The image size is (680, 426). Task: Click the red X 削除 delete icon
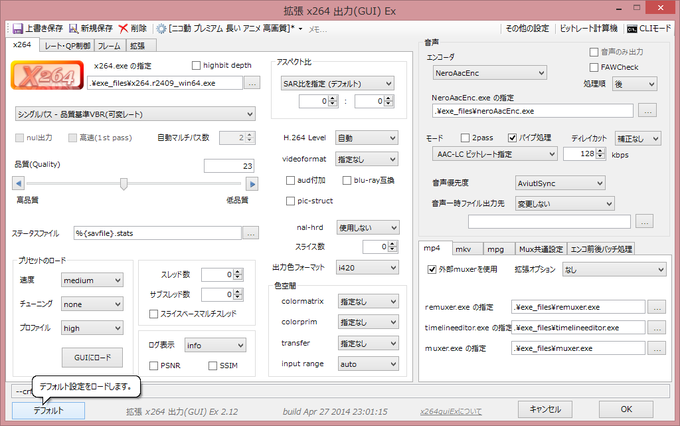coord(123,29)
